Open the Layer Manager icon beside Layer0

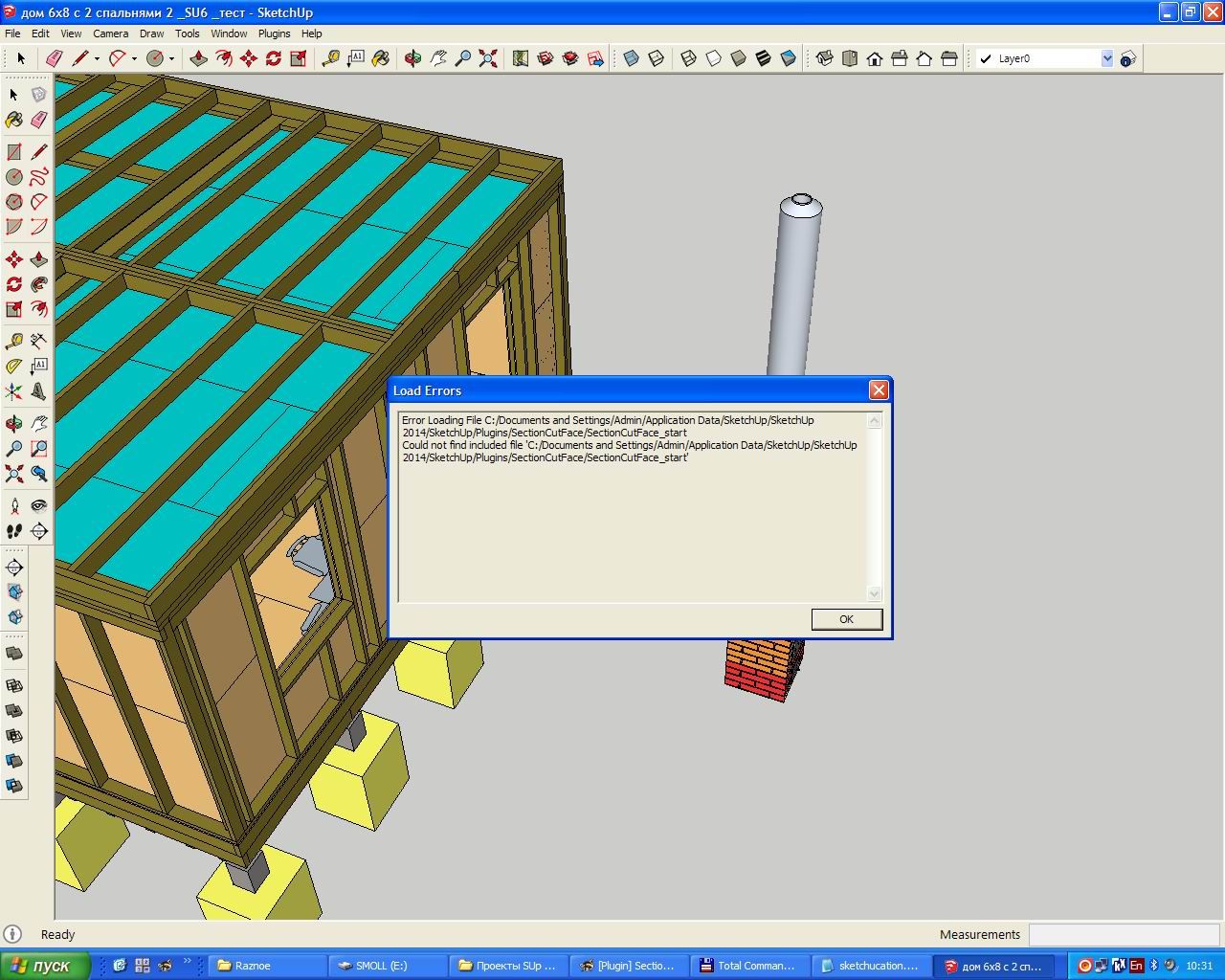pos(1128,58)
